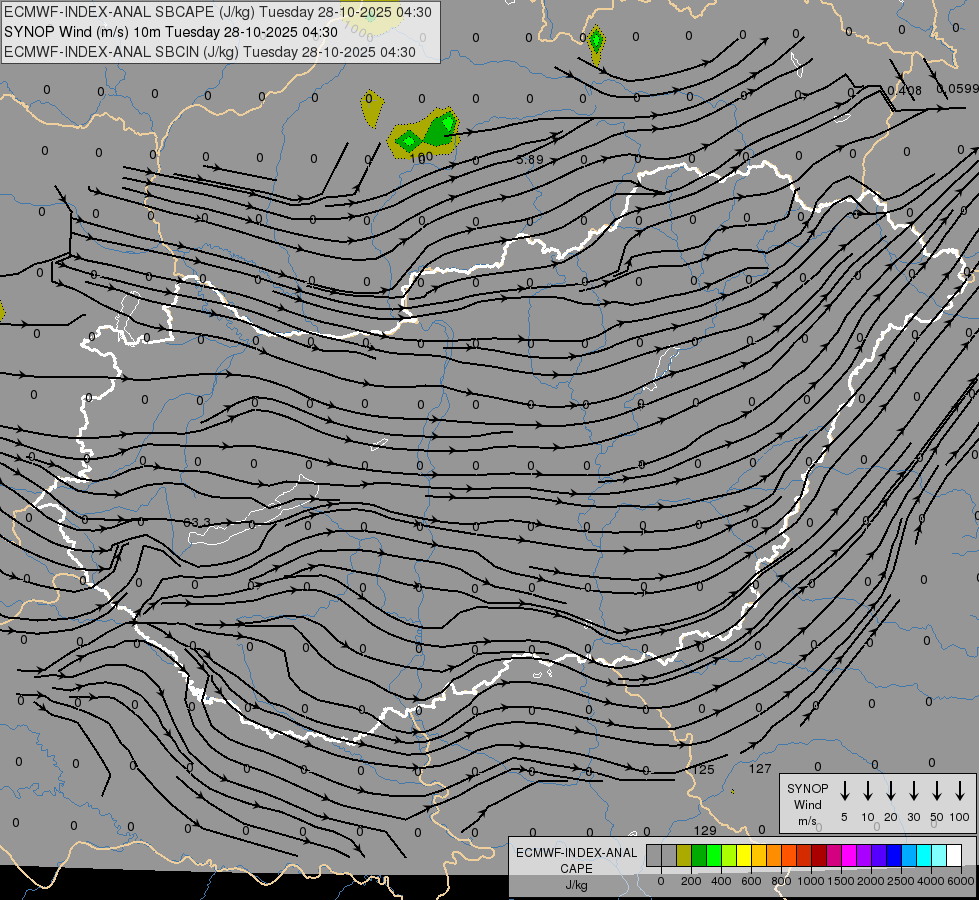The height and width of the screenshot is (900, 979).
Task: Select the first gray CAPE legend swatch
Action: point(654,855)
